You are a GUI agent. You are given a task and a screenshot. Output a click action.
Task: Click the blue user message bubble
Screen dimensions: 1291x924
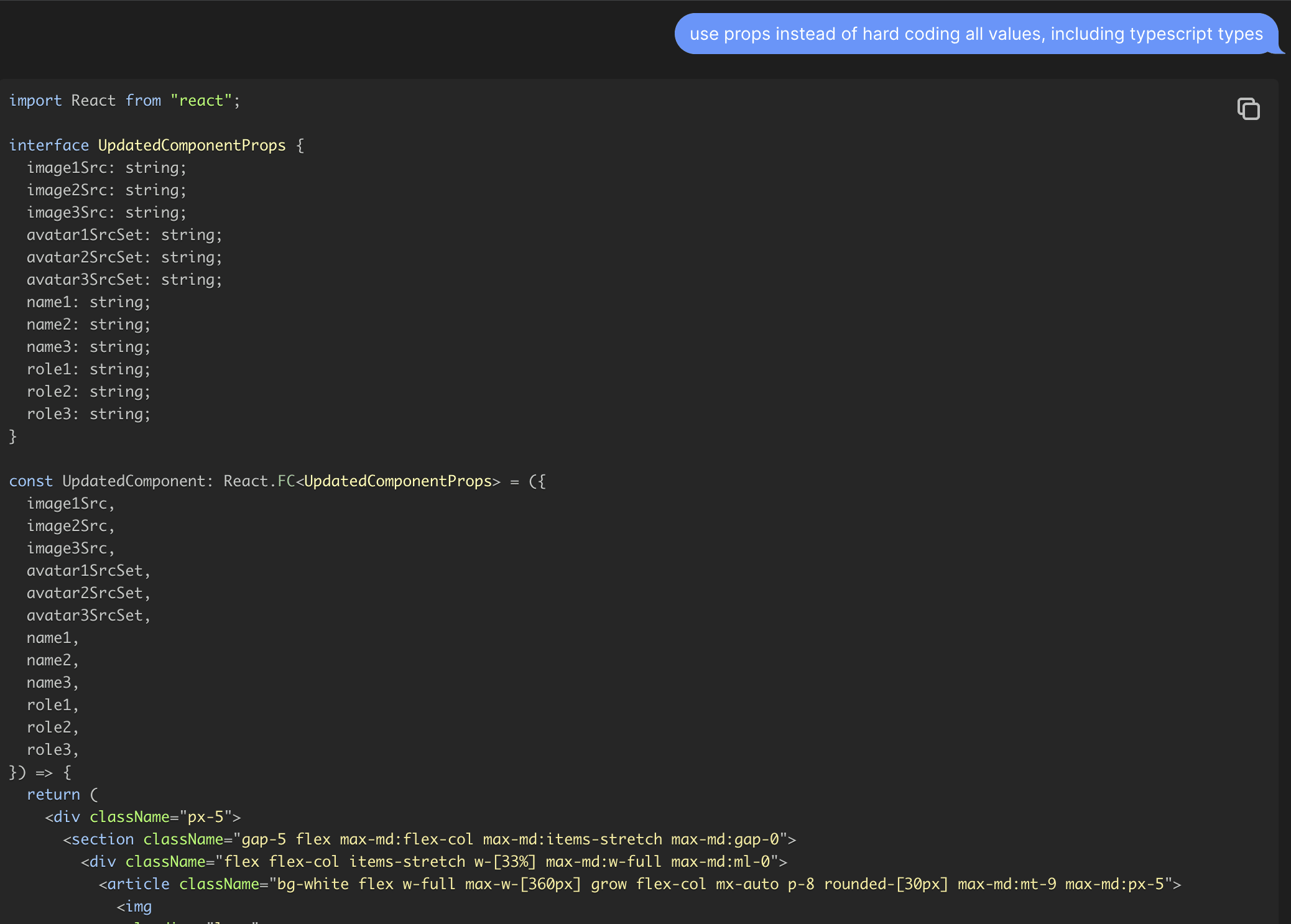coord(976,34)
